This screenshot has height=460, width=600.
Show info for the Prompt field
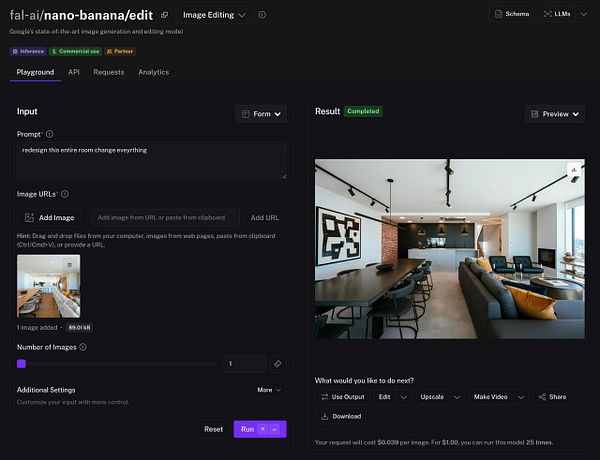point(50,134)
